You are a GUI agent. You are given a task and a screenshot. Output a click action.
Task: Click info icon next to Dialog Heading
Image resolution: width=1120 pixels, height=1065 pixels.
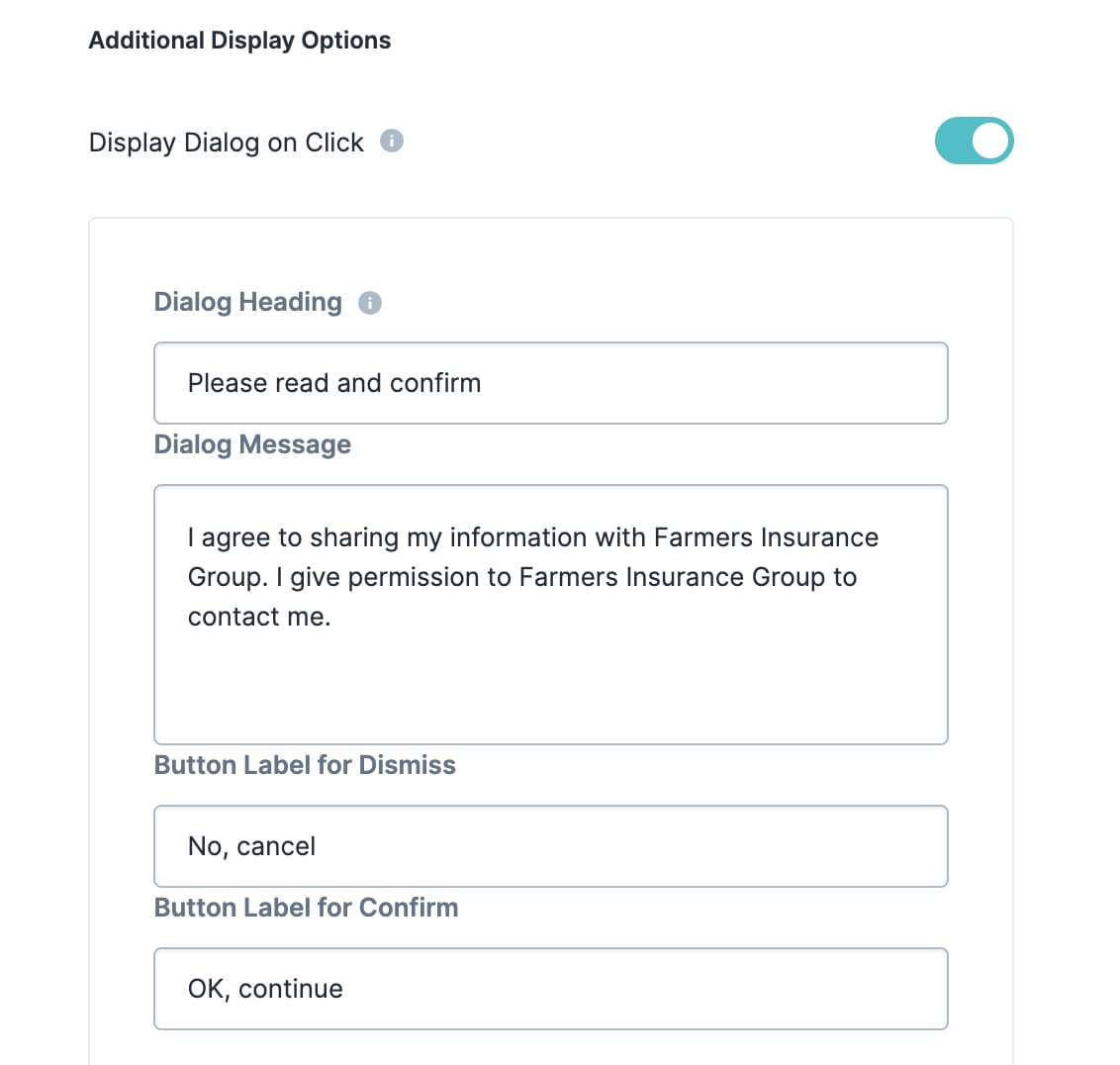tap(369, 302)
